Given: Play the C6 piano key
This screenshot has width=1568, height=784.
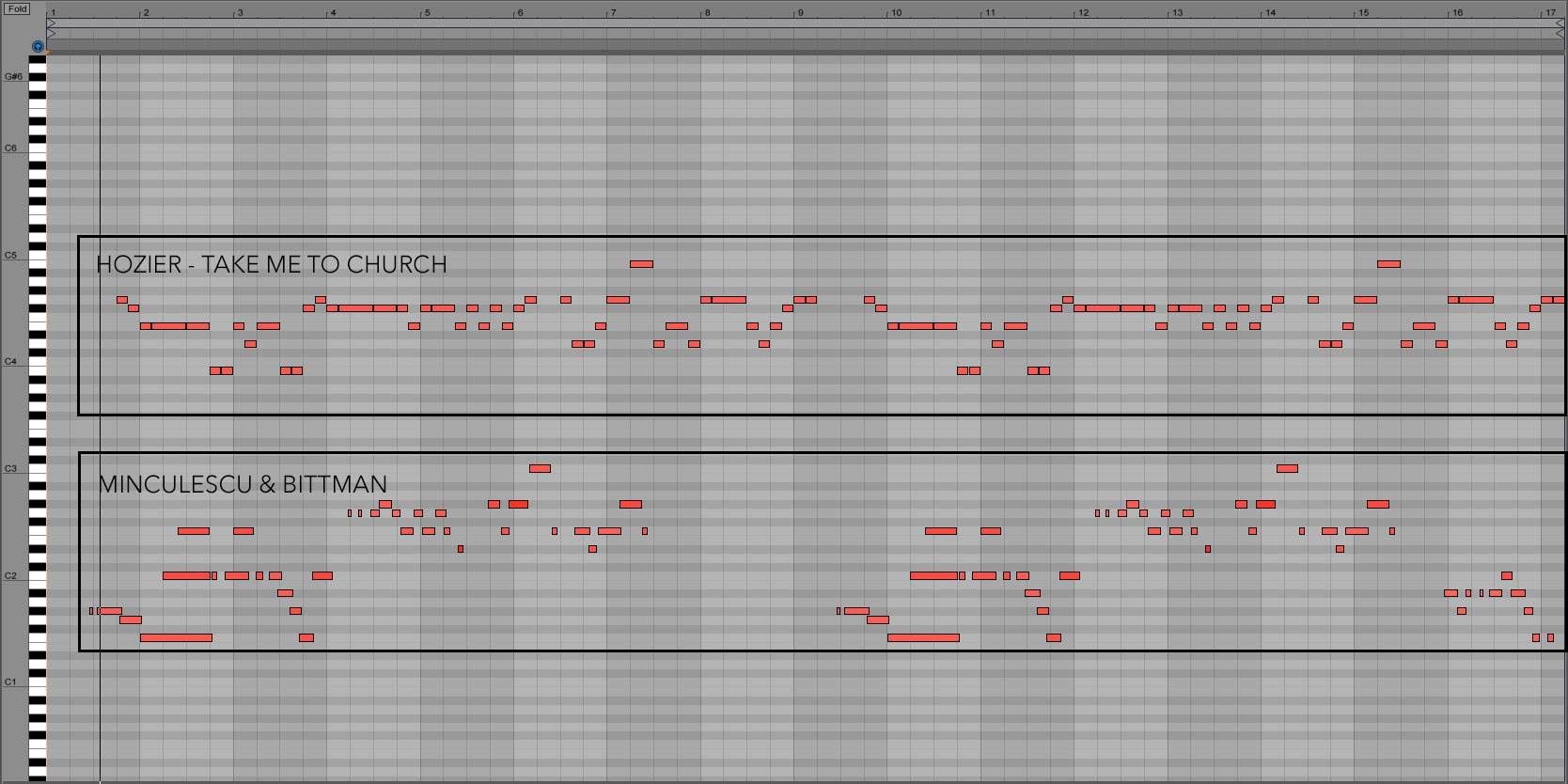Looking at the screenshot, I should [37, 149].
